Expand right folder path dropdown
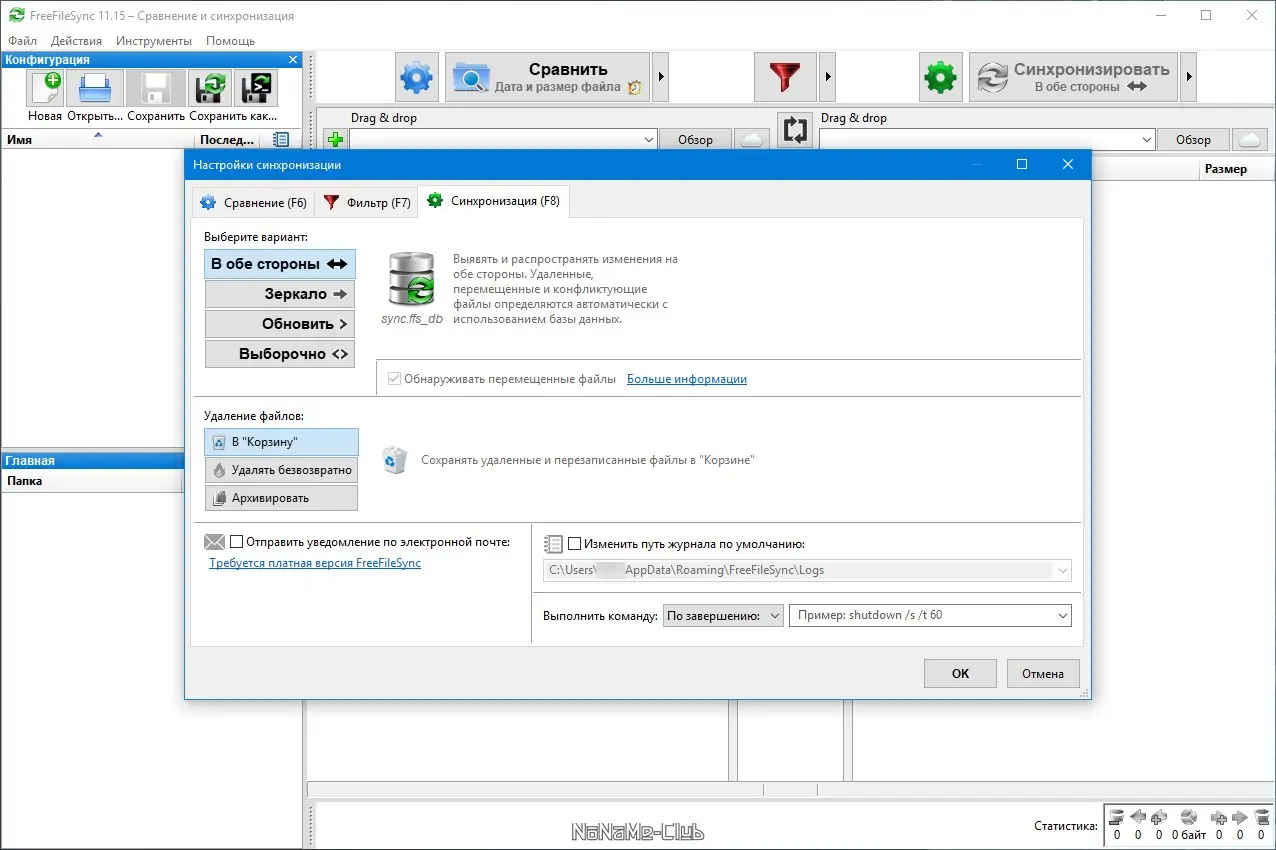The height and width of the screenshot is (850, 1276). click(1145, 140)
